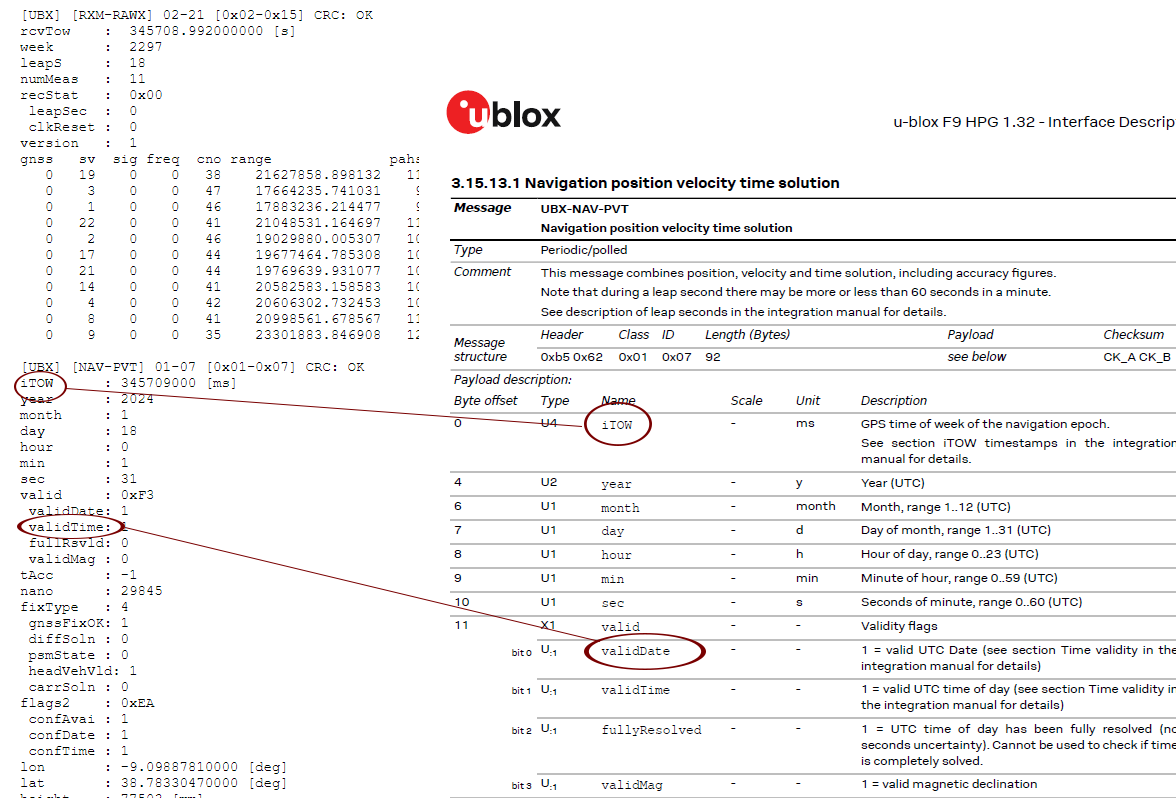Image resolution: width=1176 pixels, height=798 pixels.
Task: Select the circled iTOW value in terminal output
Action: [40, 383]
